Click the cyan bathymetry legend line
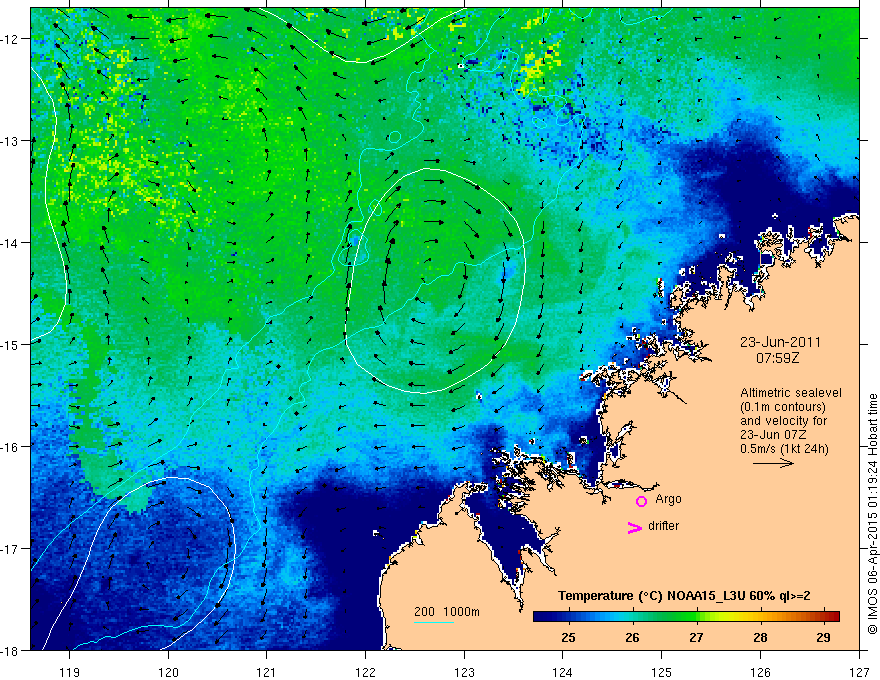This screenshot has width=880, height=680. [x=434, y=622]
